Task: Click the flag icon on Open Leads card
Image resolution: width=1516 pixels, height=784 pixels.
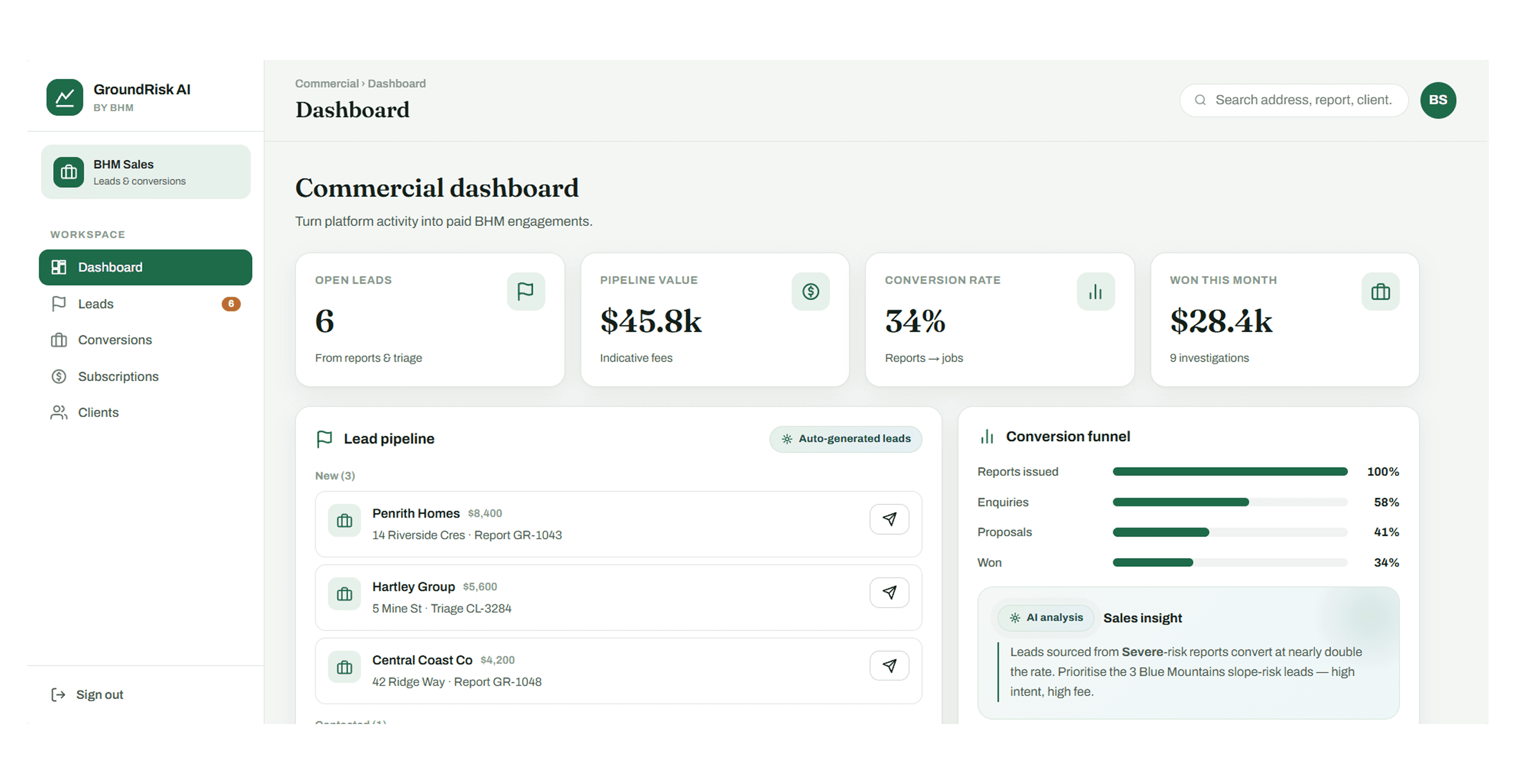Action: pyautogui.click(x=526, y=291)
